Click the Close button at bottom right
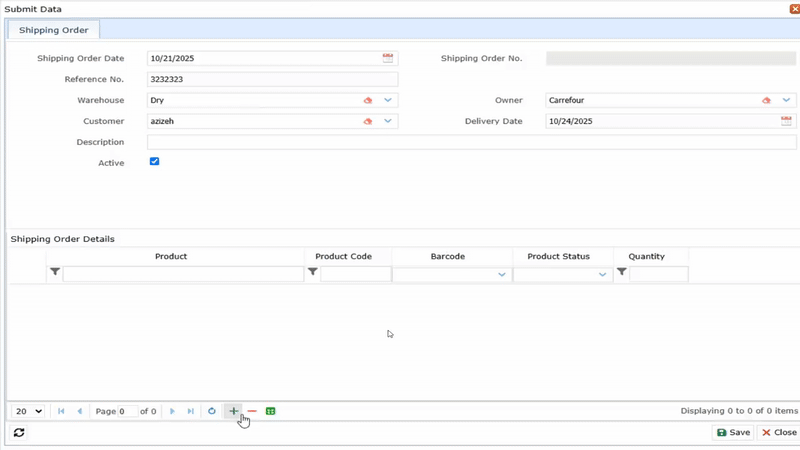 click(779, 433)
